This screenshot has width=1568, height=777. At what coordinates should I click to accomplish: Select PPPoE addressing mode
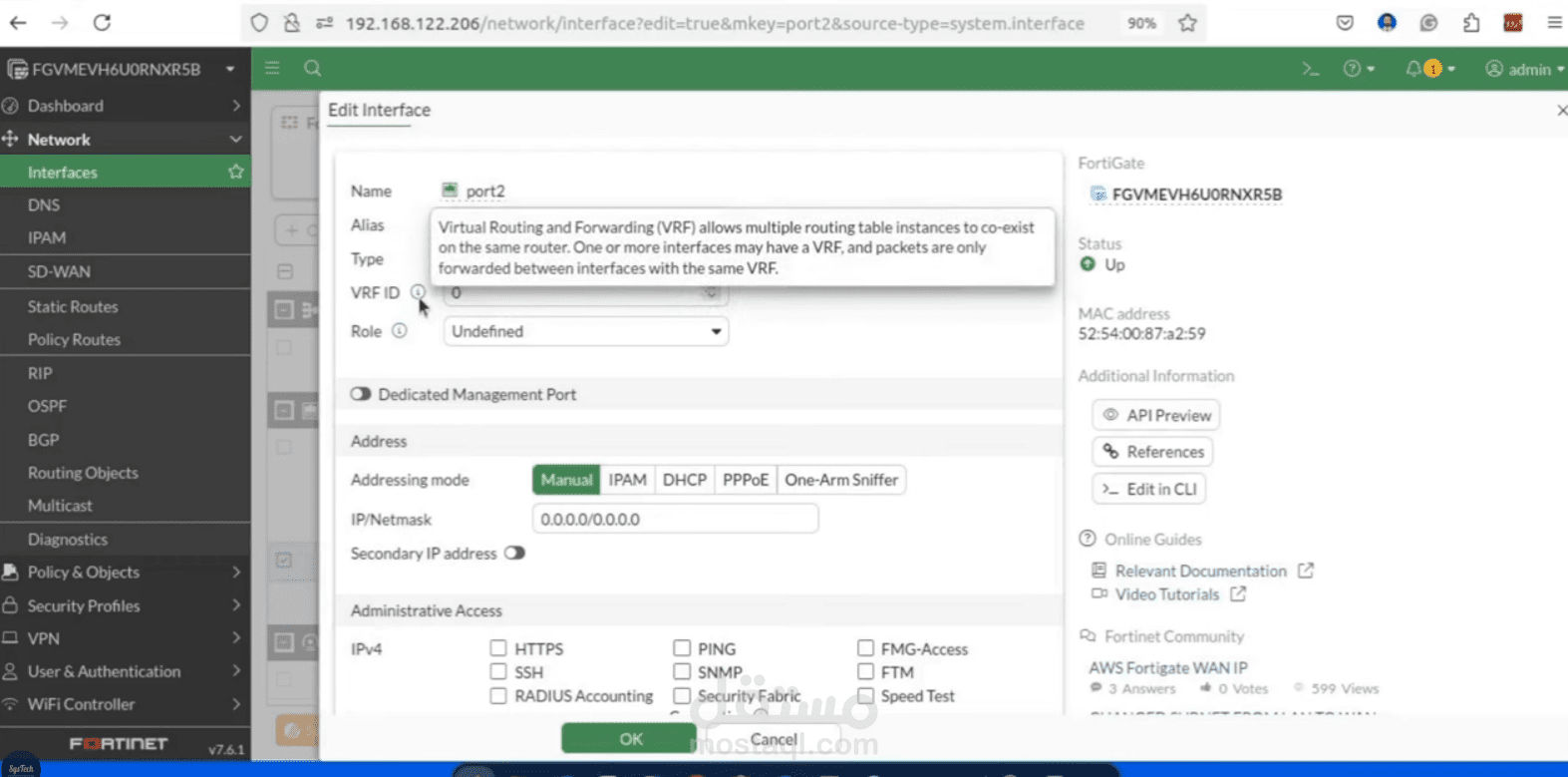746,480
